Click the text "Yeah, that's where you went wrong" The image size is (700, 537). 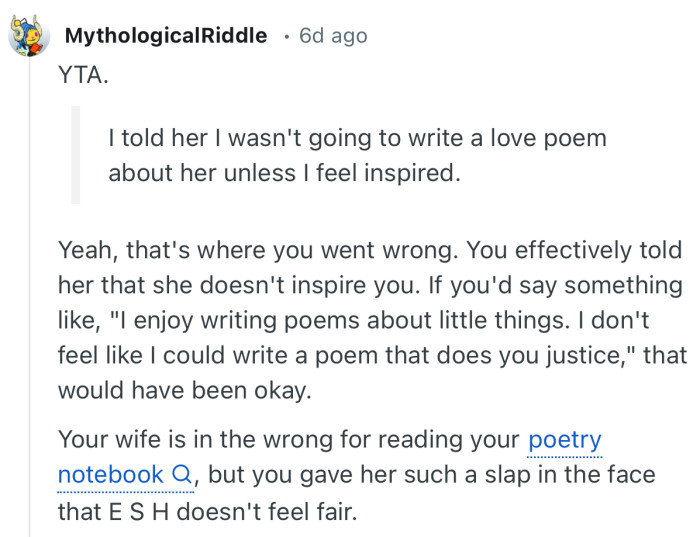coord(230,249)
